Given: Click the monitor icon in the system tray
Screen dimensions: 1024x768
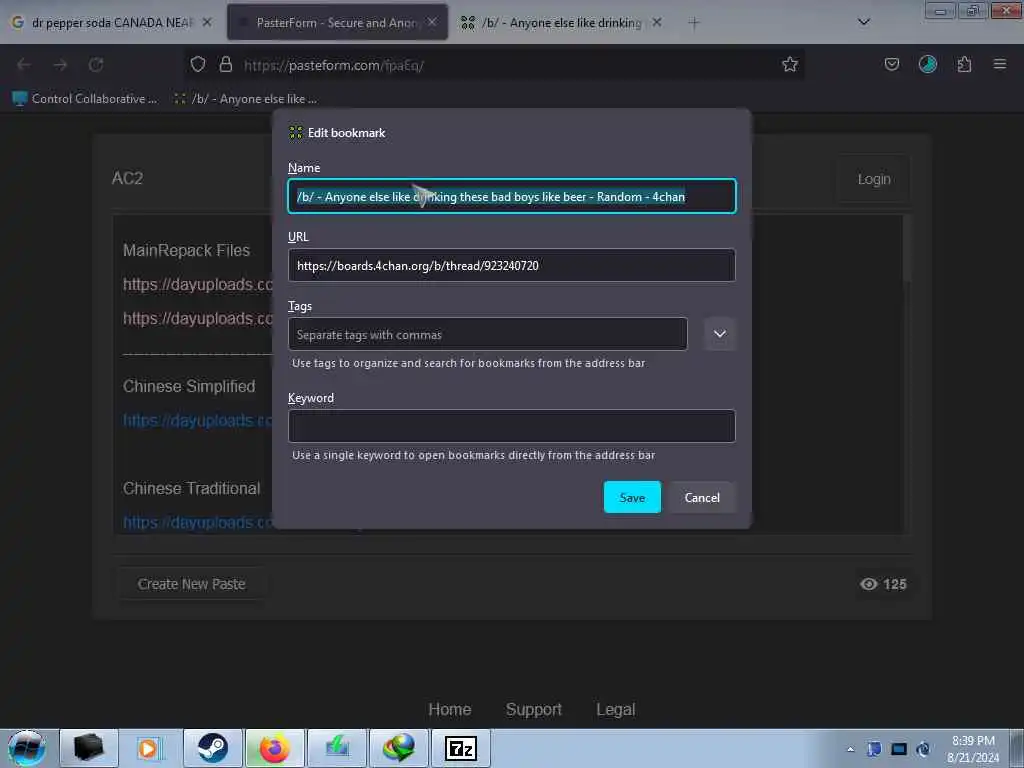Looking at the screenshot, I should point(899,749).
